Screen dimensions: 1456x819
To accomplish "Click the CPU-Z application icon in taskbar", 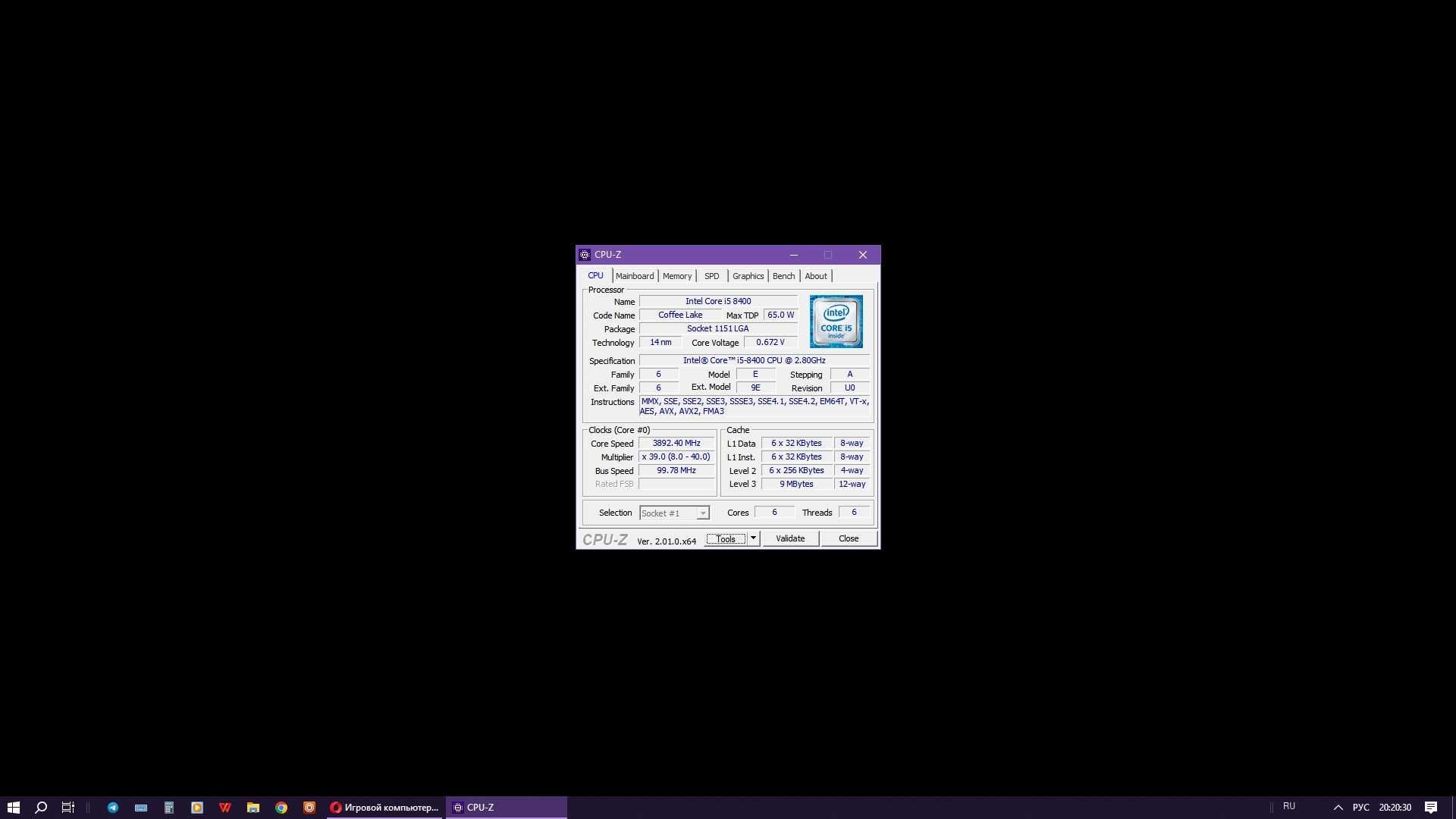I will (x=458, y=807).
